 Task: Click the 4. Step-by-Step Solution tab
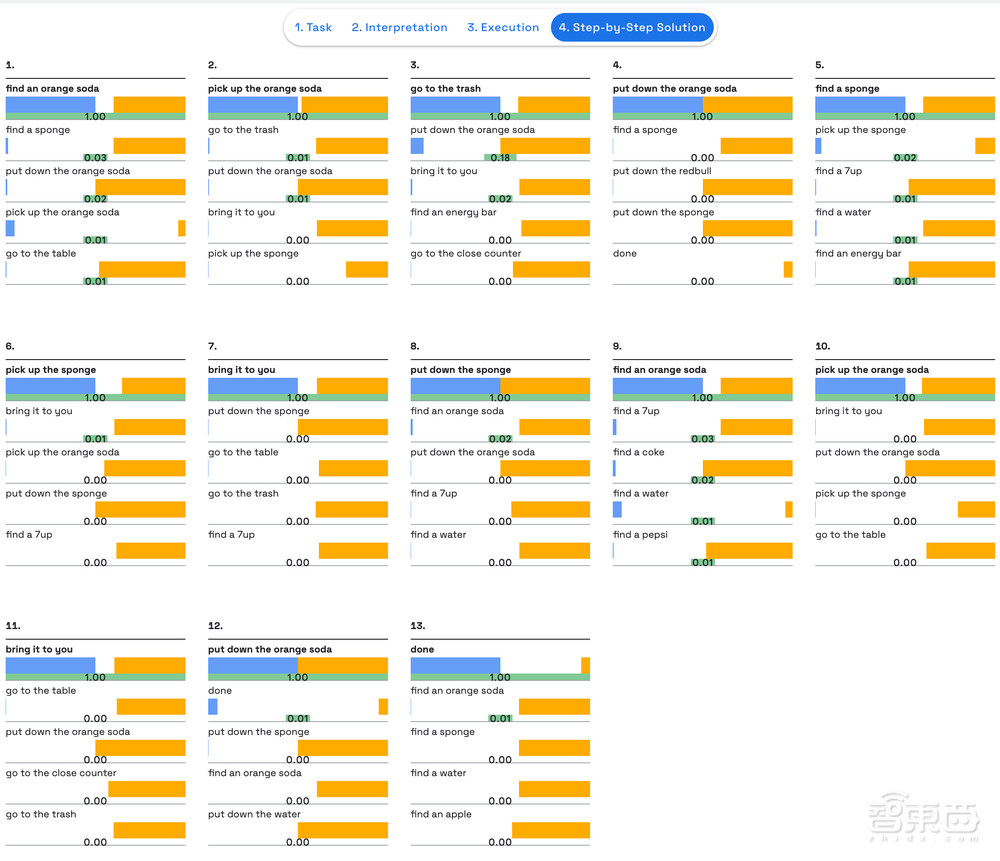tap(632, 28)
